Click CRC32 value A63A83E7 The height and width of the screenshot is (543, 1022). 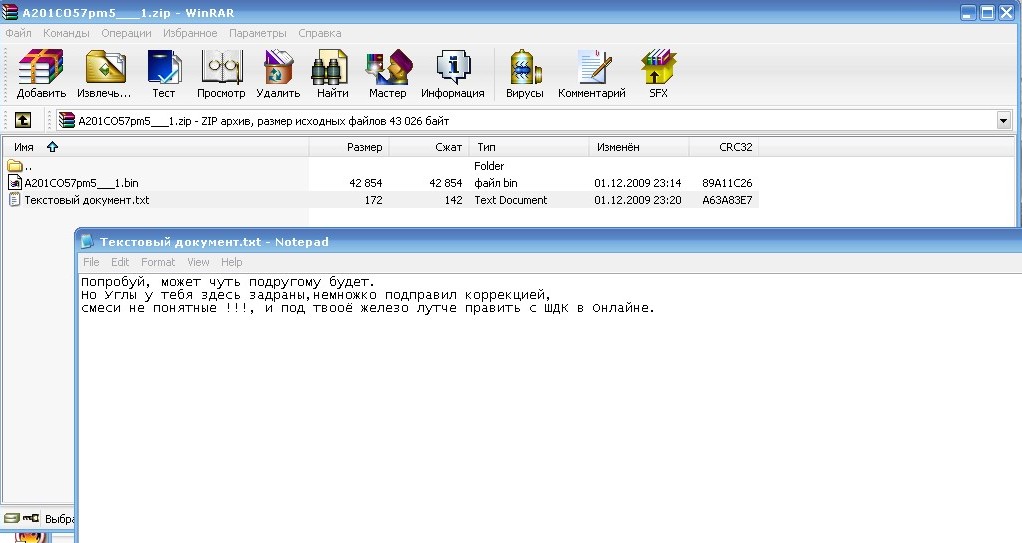(727, 200)
